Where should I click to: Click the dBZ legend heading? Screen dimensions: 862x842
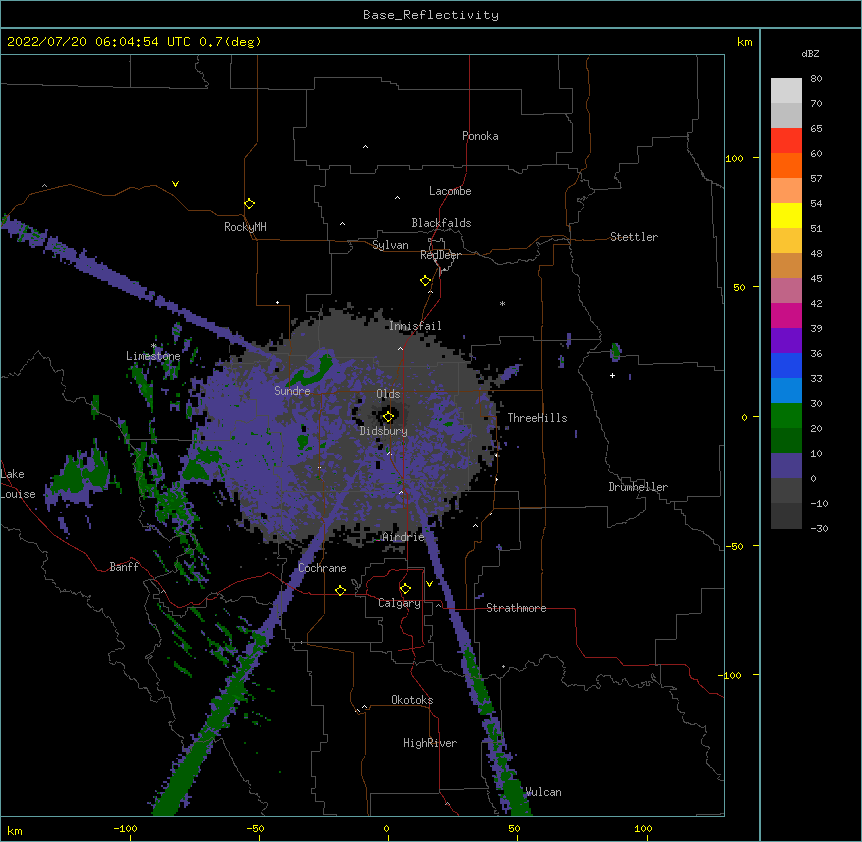(x=810, y=54)
